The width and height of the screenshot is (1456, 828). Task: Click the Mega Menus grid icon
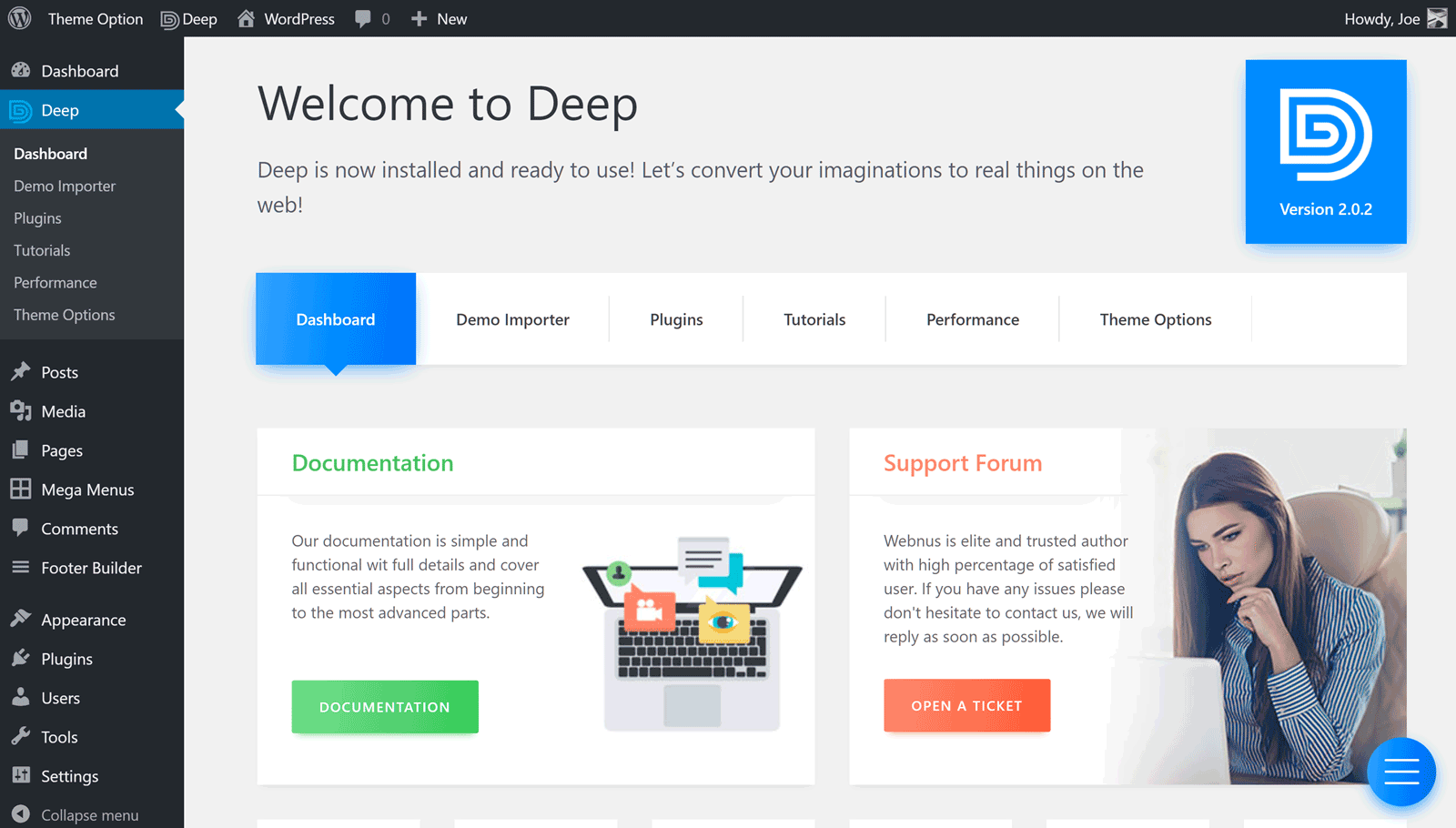click(x=21, y=489)
